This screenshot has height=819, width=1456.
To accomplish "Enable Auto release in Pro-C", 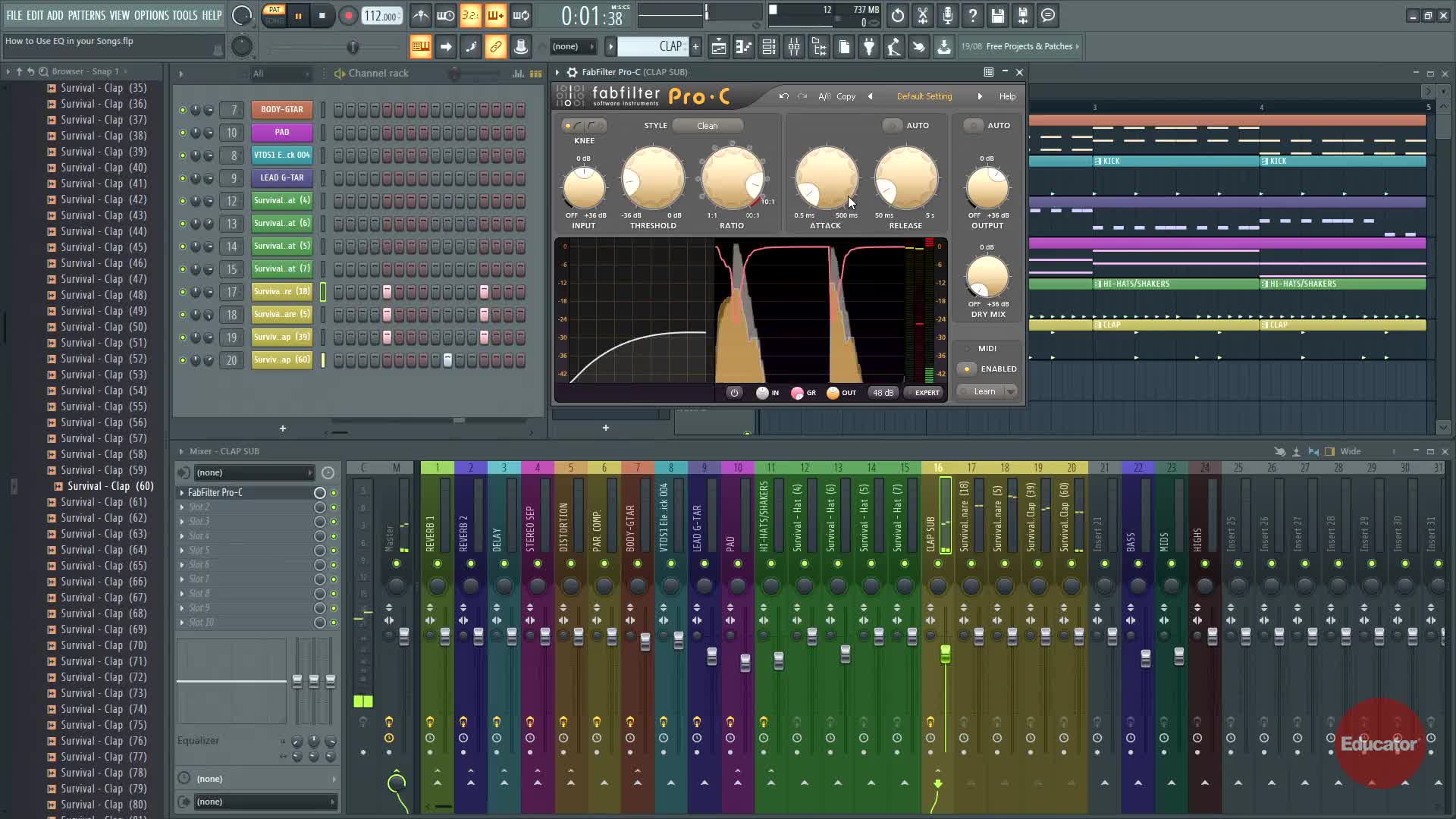I will [893, 126].
